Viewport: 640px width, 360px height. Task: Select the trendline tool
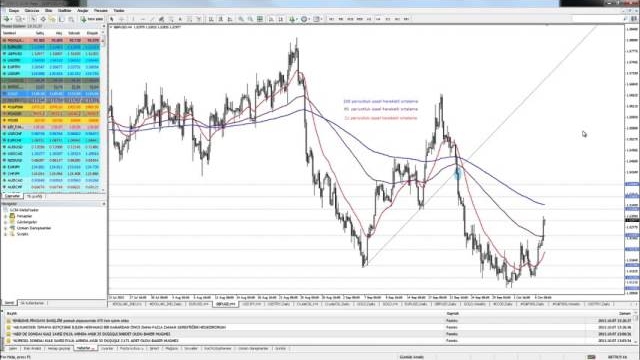point(152,19)
